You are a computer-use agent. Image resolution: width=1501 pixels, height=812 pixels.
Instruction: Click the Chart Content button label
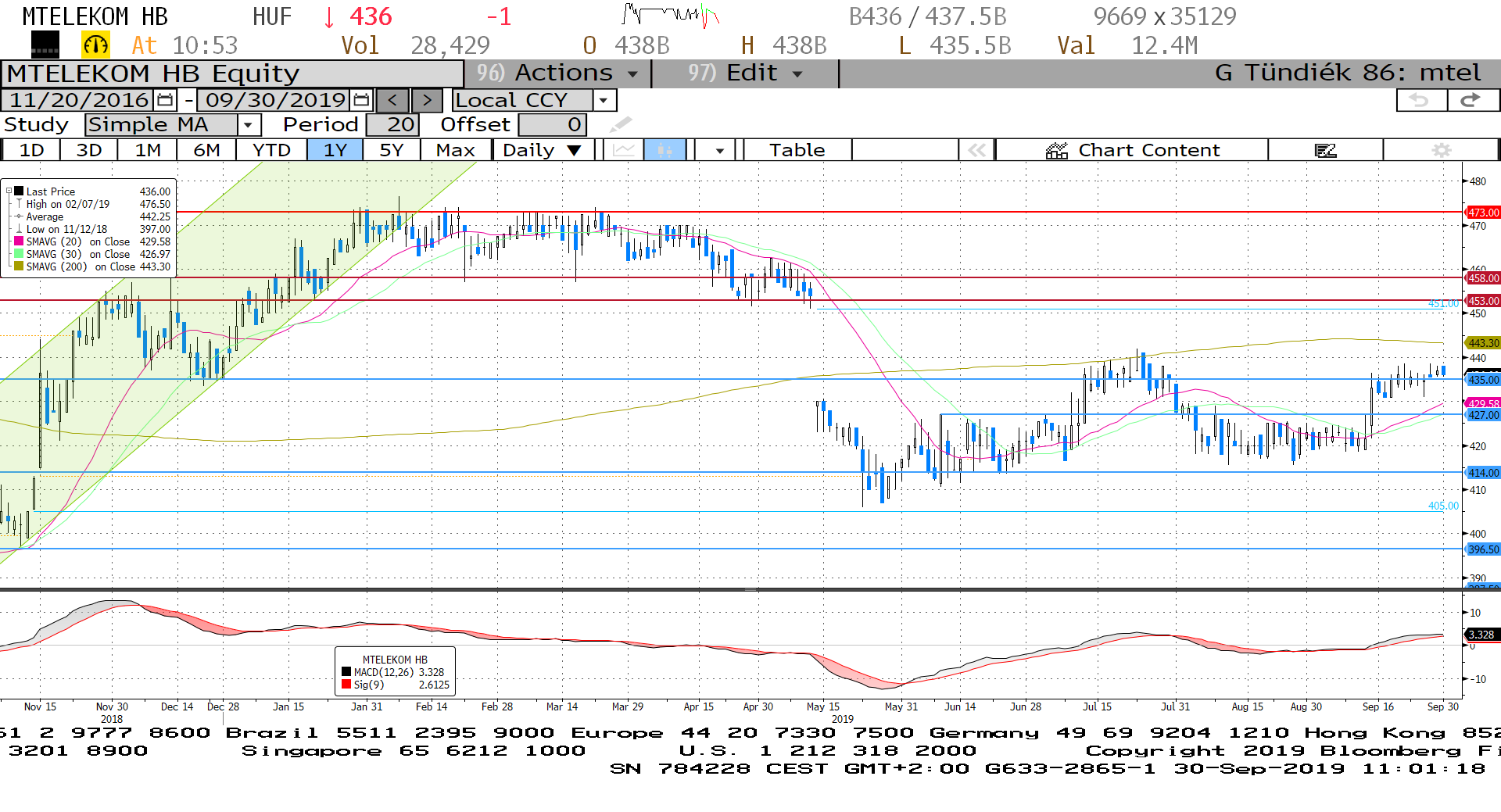click(1148, 150)
